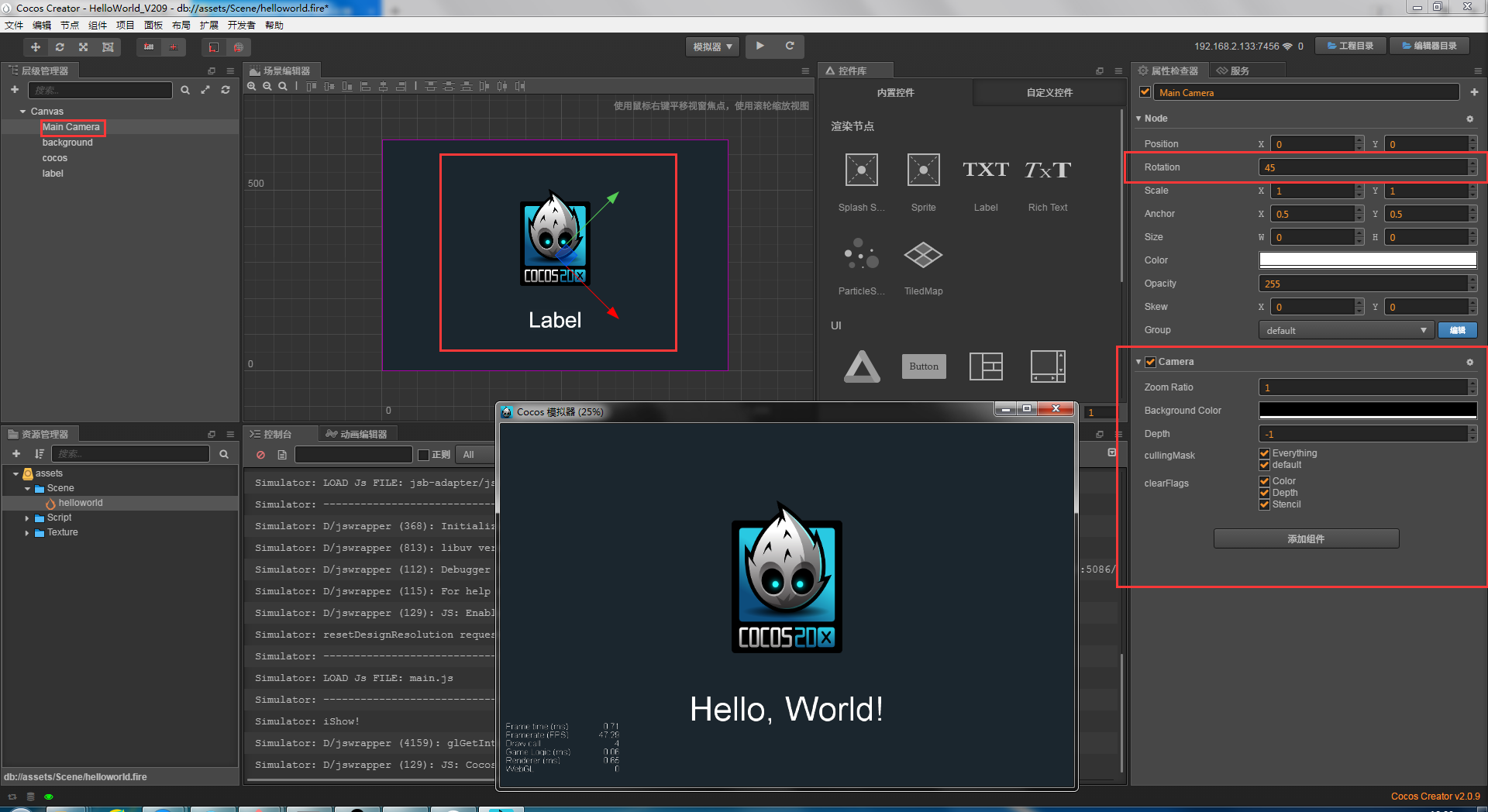Open the 编辑 menu
Viewport: 1488px width, 812px height.
pos(42,26)
